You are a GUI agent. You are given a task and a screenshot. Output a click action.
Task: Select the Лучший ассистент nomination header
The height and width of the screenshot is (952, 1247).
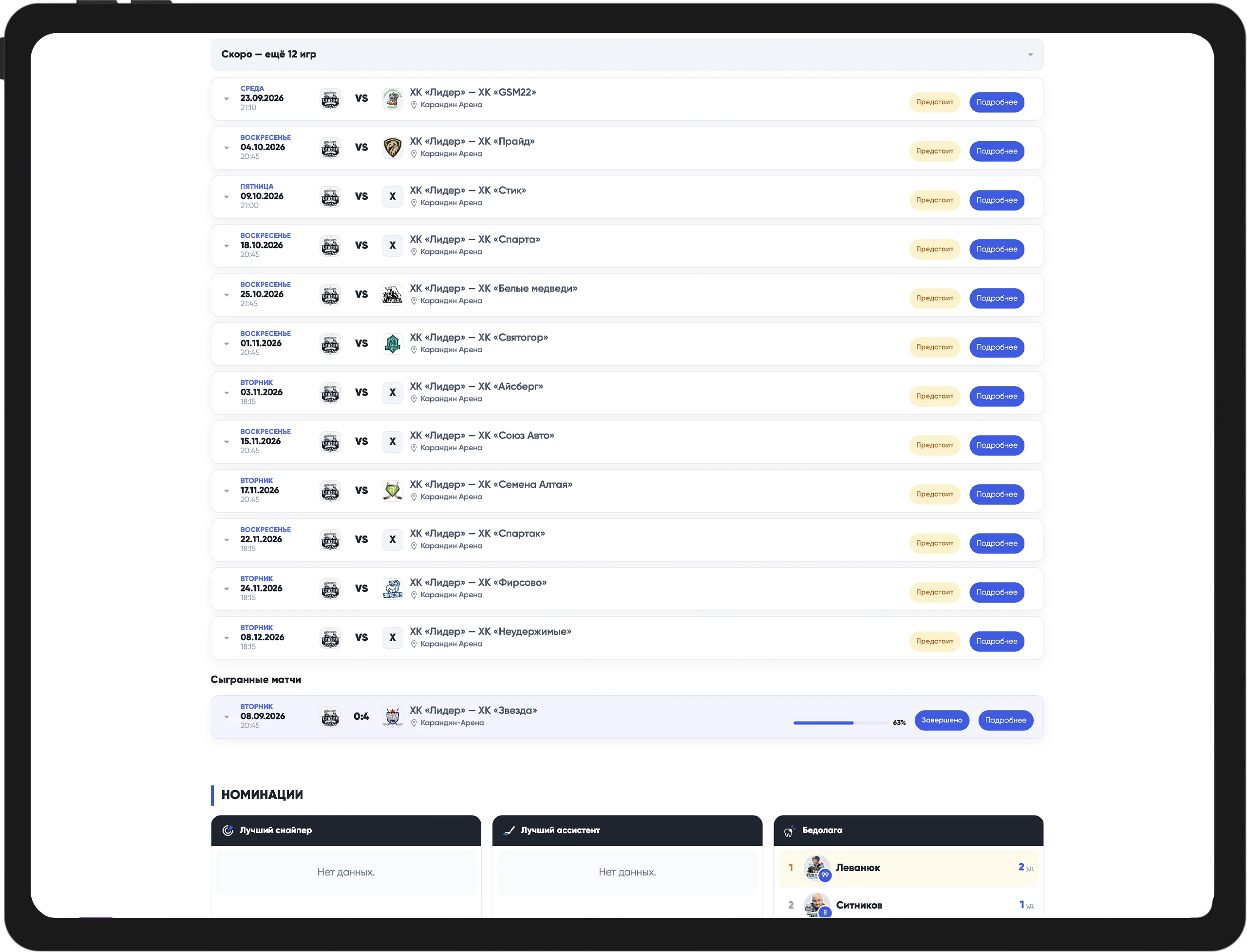tap(627, 831)
